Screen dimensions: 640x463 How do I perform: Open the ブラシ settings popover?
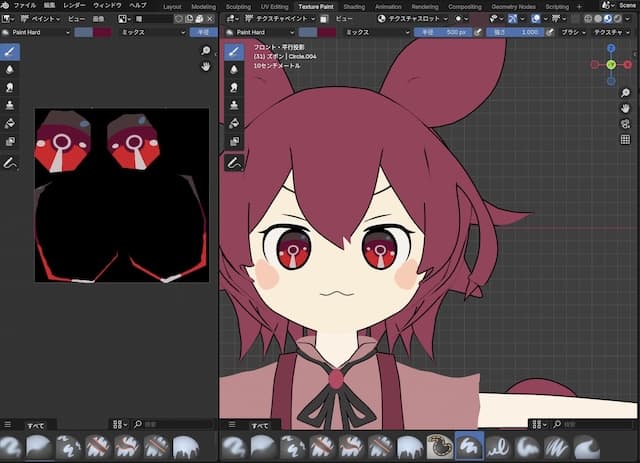tap(574, 32)
